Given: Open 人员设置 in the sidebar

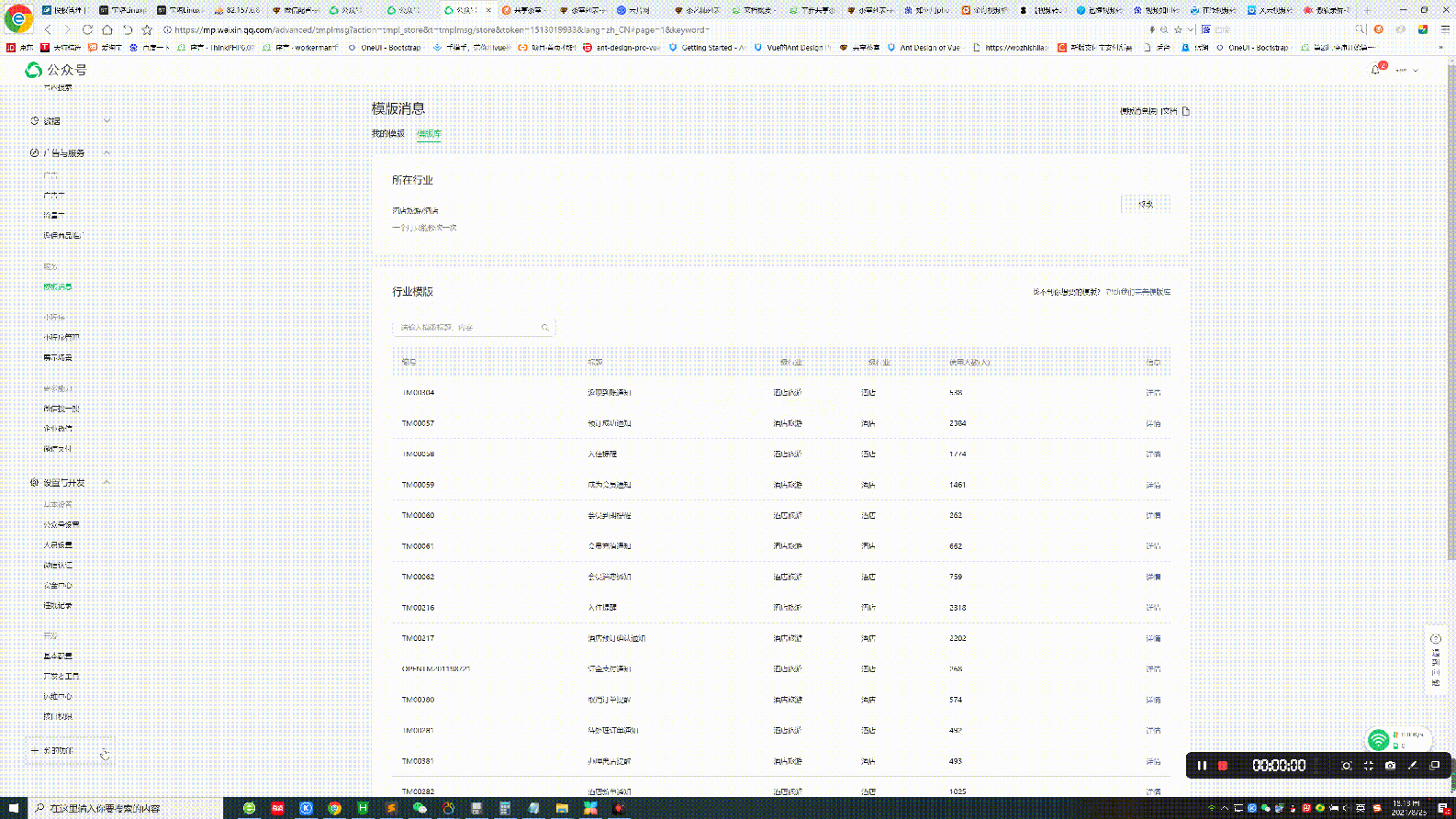Looking at the screenshot, I should 58,544.
